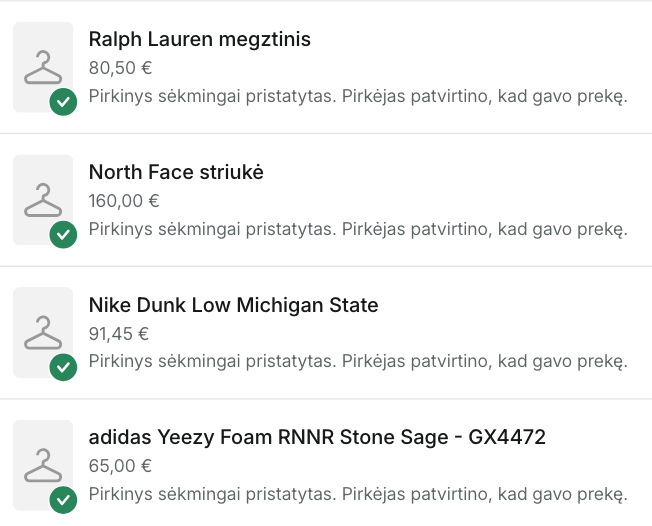The width and height of the screenshot is (652, 526).
Task: Click delivery status text under North Face striukė
Action: [x=357, y=229]
